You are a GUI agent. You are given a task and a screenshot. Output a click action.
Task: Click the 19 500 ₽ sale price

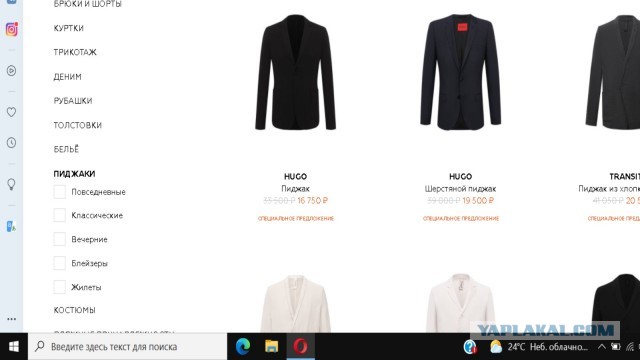[478, 201]
